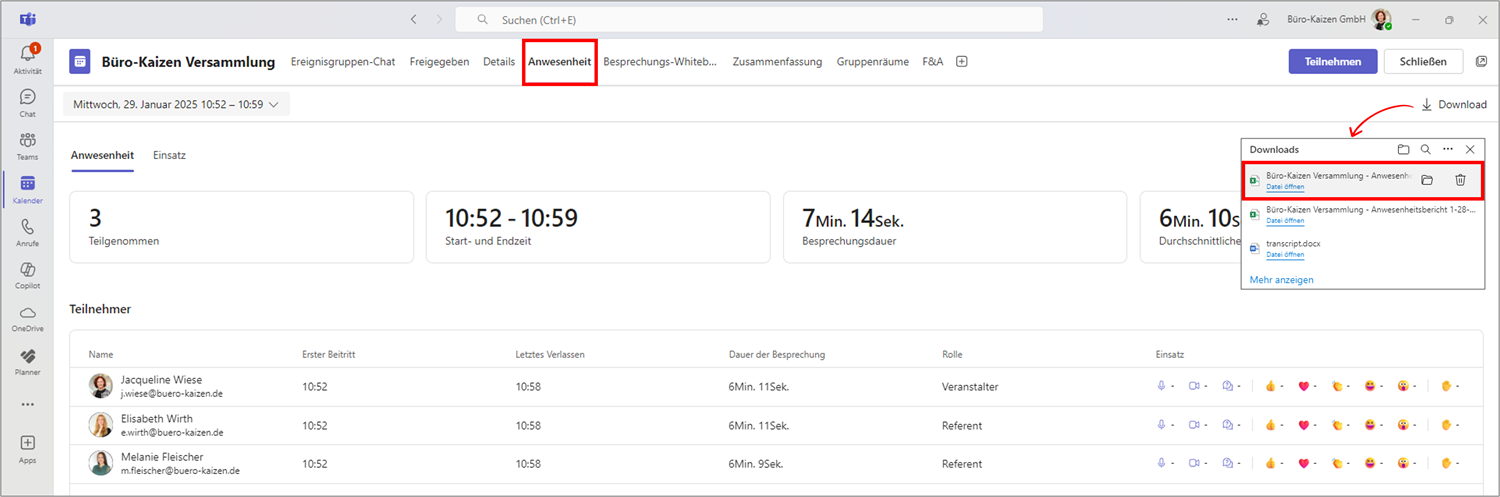1500x497 pixels.
Task: Click 6Min. 9Sek. duration for Melanie Fleischer
Action: [756, 464]
